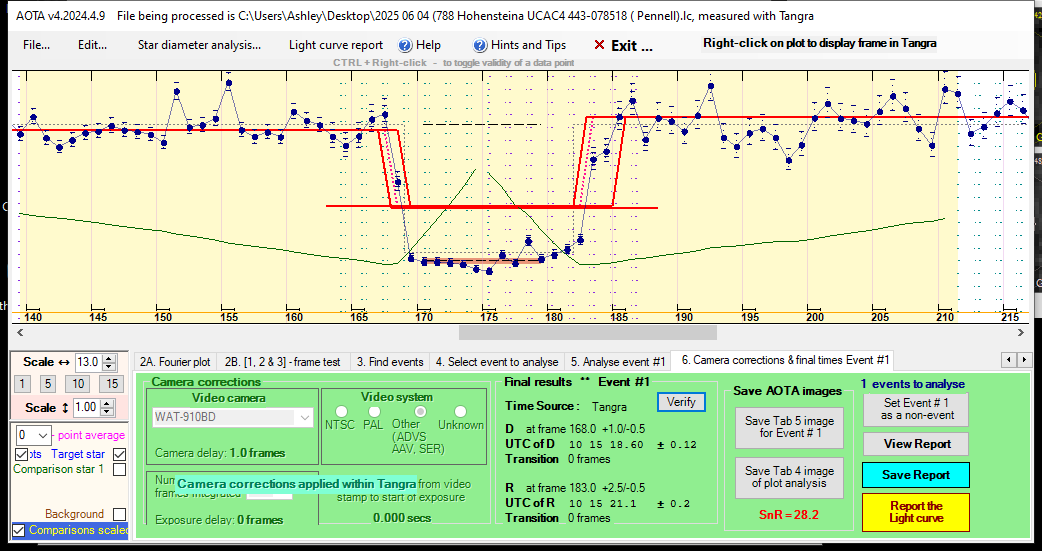Open the point average dropdown
This screenshot has height=551, width=1042.
pyautogui.click(x=41, y=435)
